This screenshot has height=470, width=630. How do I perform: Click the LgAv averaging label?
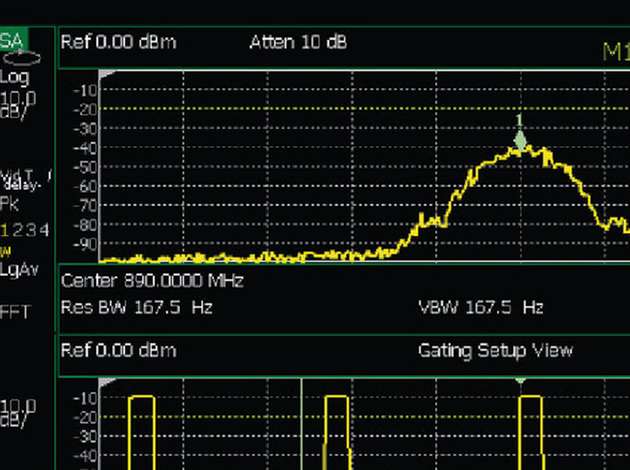(19, 270)
